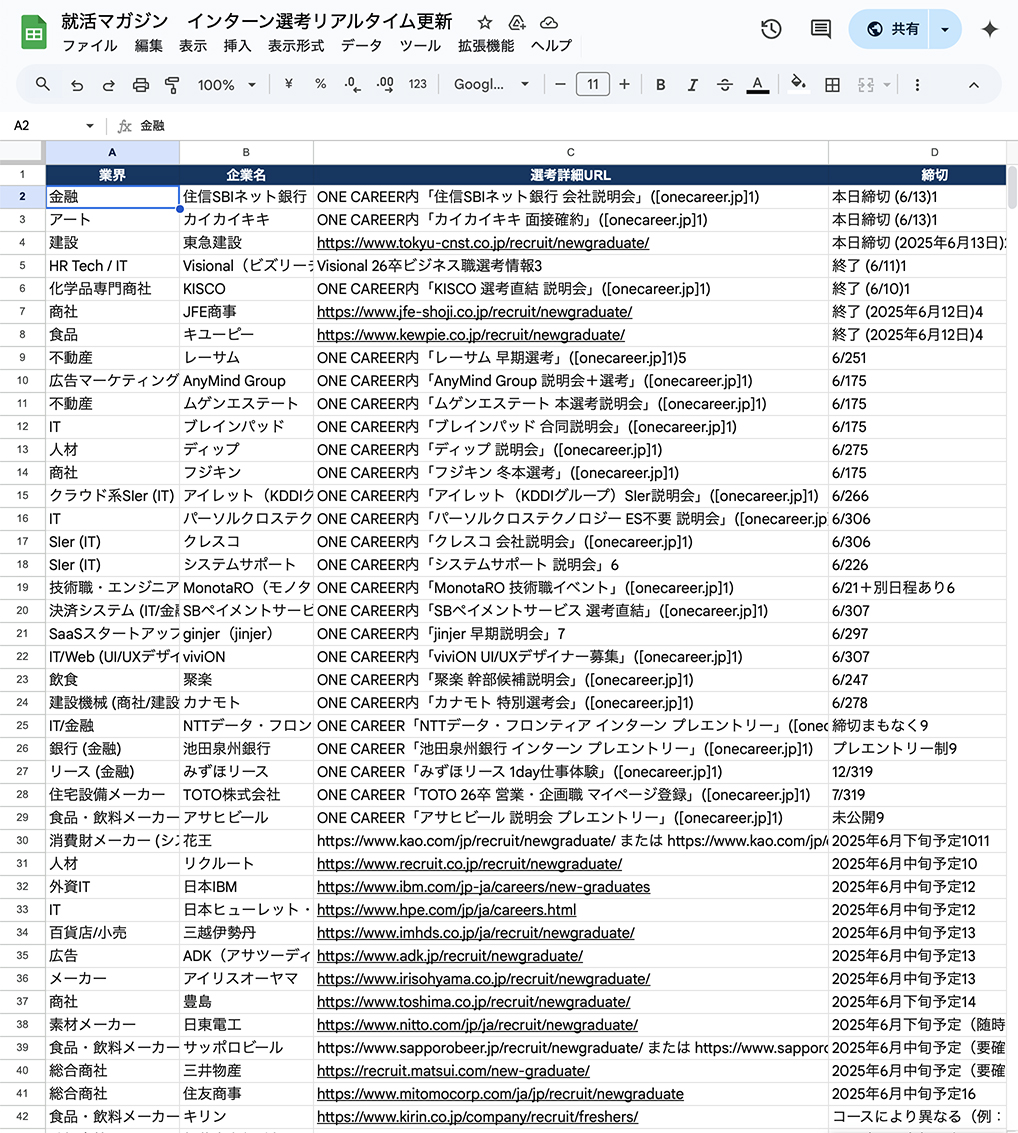
Task: Open the zoom level dropdown
Action: point(227,85)
